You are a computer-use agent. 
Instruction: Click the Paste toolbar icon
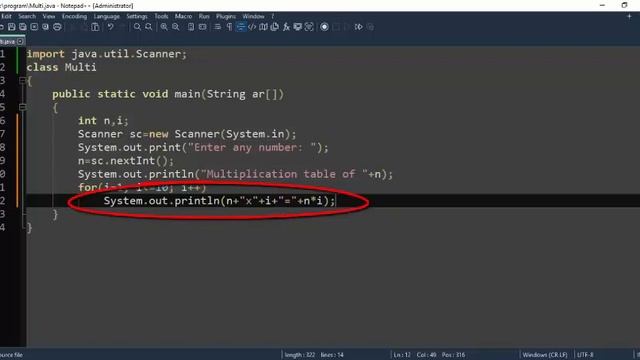pyautogui.click(x=95, y=27)
